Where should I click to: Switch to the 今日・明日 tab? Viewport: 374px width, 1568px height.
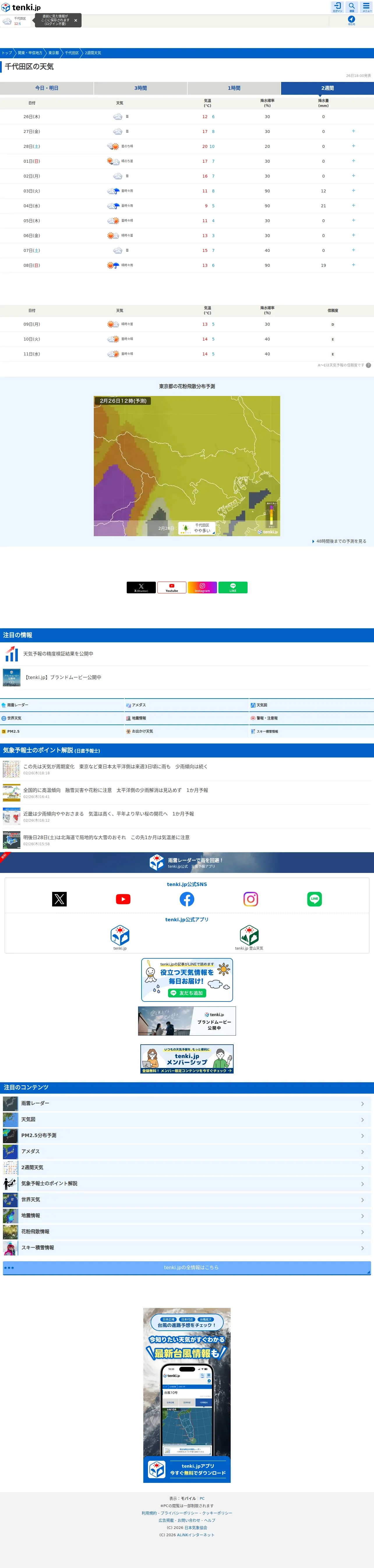point(47,88)
